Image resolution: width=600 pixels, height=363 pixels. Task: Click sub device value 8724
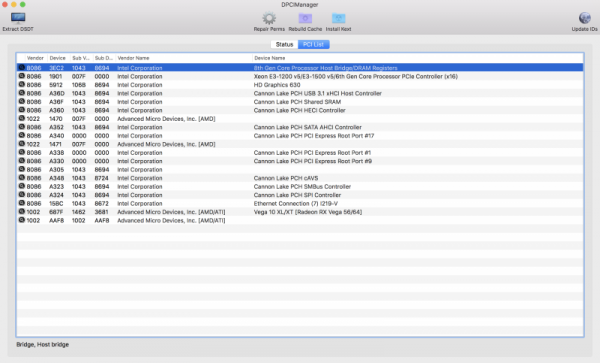tap(102, 178)
